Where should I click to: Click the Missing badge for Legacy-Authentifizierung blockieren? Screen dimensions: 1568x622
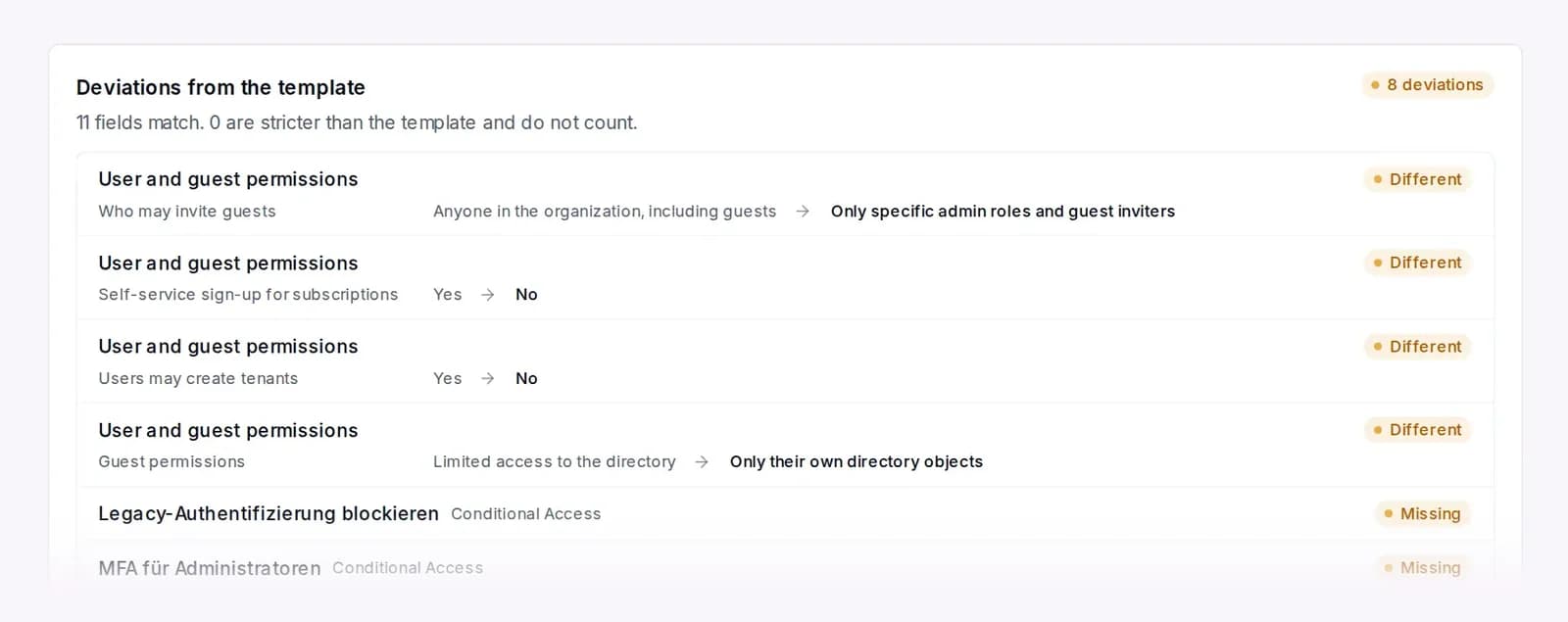(x=1423, y=514)
